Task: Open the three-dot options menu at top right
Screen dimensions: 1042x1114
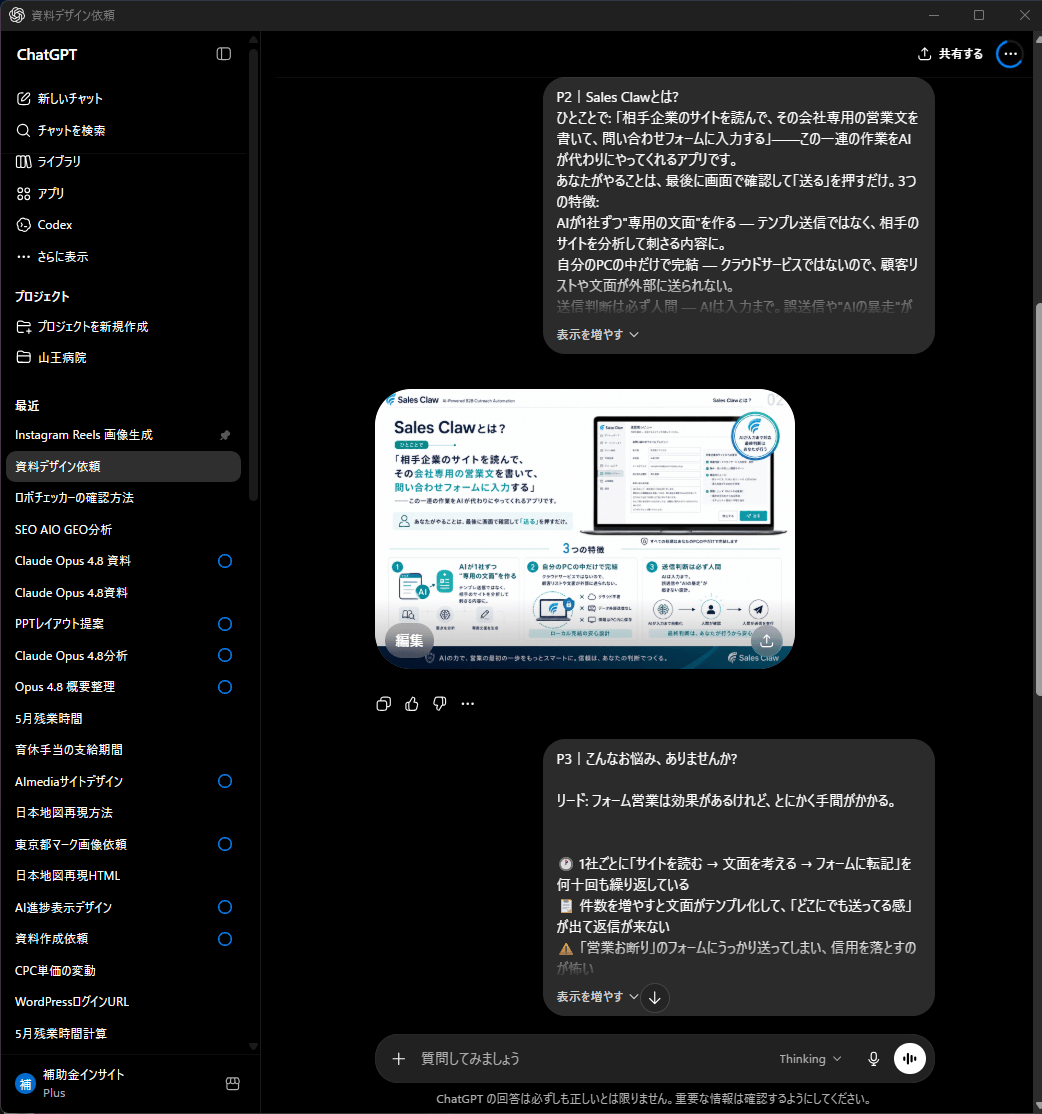Action: point(1010,54)
